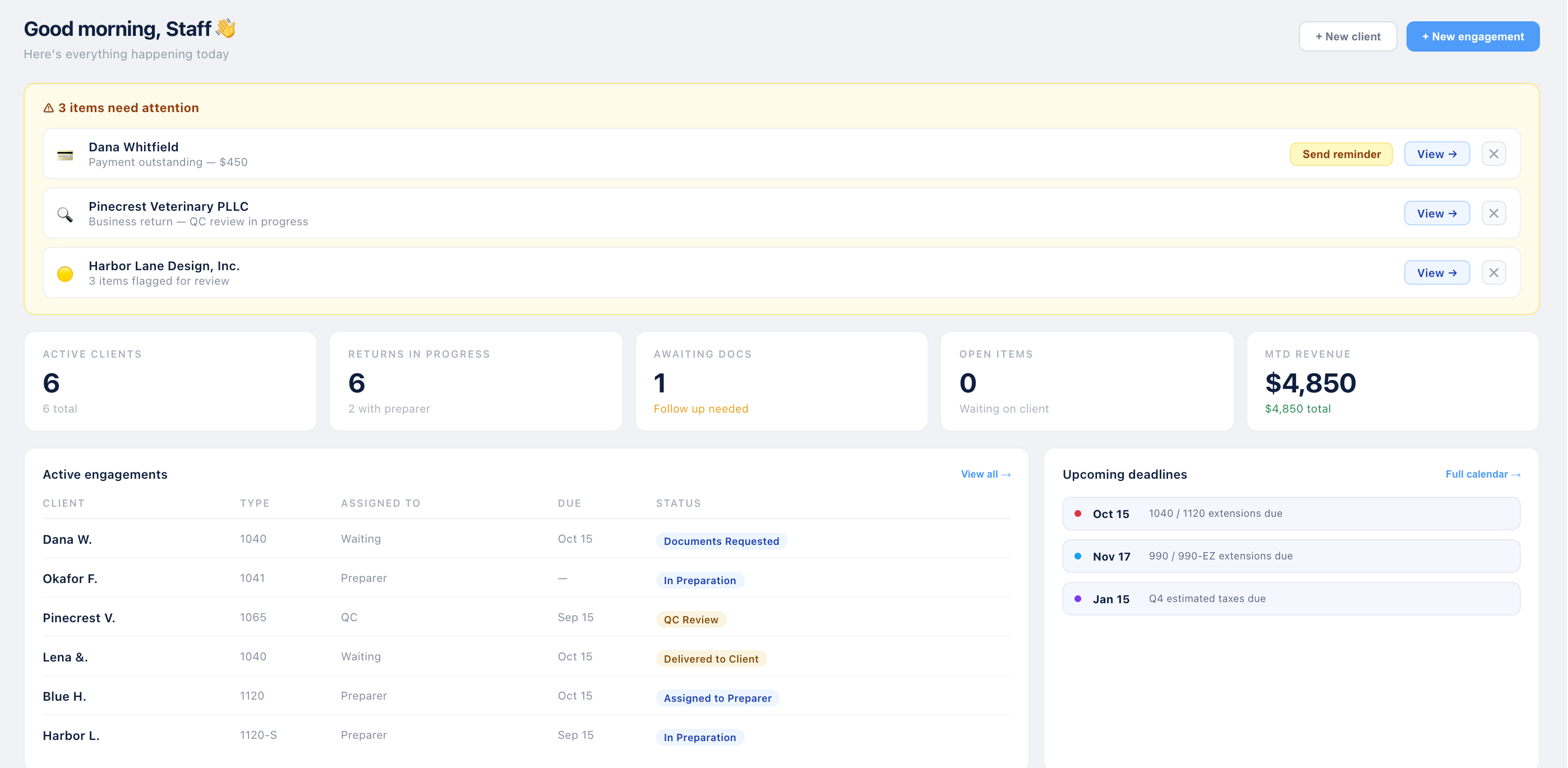Select the Dana W. engagement row

[x=527, y=539]
